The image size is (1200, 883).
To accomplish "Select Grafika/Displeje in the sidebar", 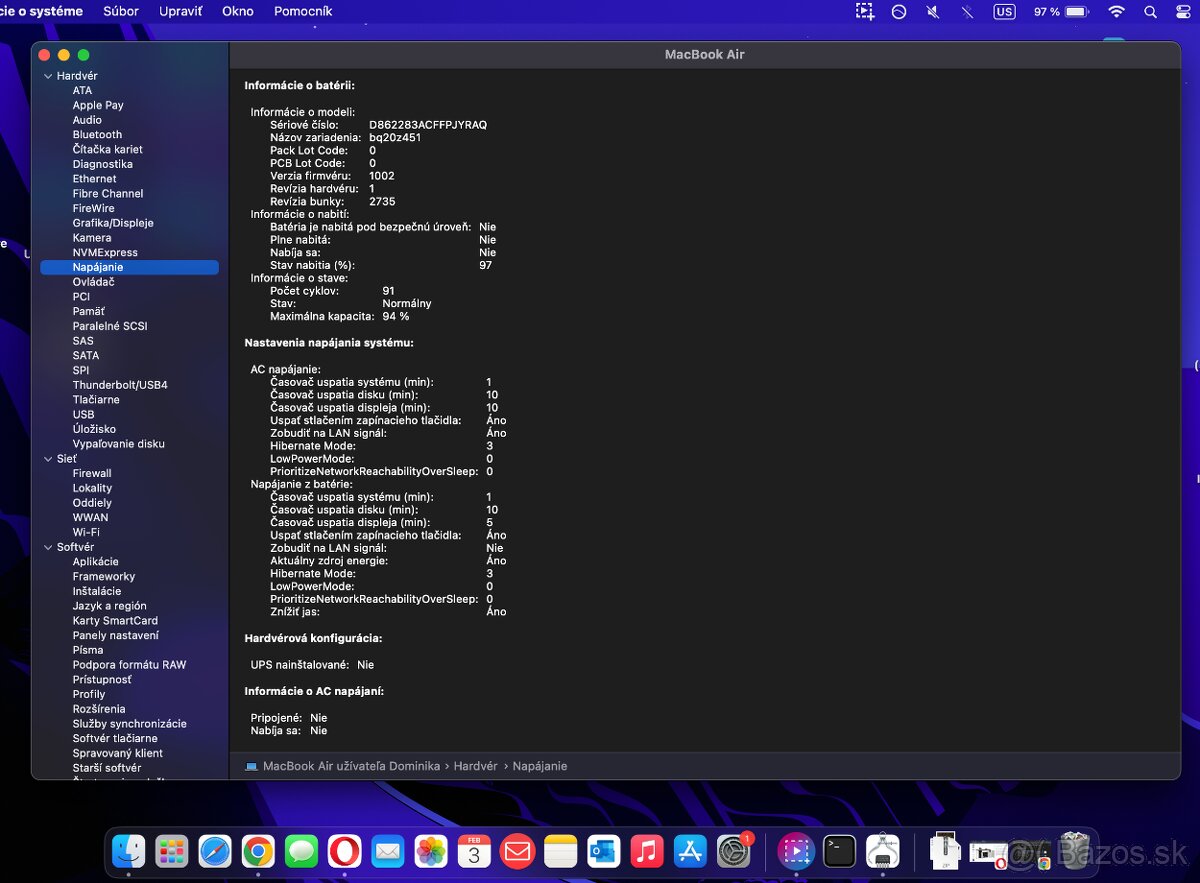I will tap(113, 223).
